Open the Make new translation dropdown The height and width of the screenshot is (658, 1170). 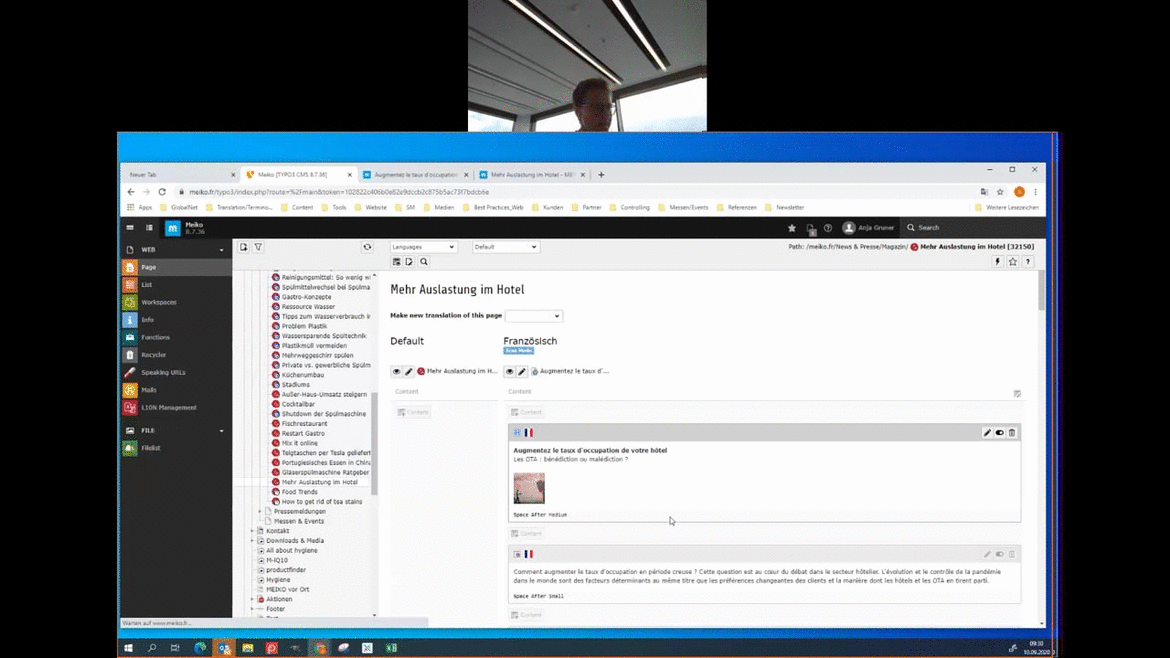tap(533, 316)
